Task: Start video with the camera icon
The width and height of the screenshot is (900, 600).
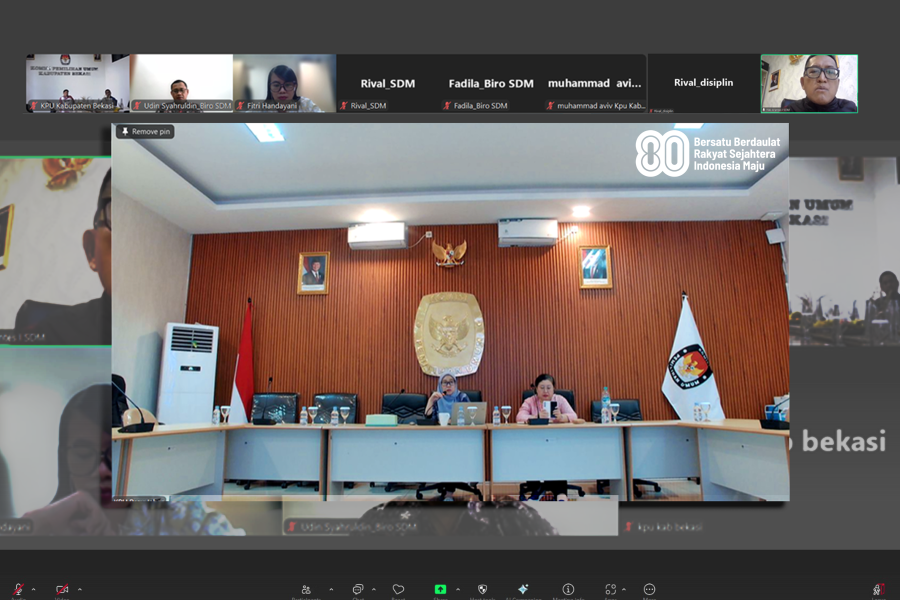Action: 62,589
